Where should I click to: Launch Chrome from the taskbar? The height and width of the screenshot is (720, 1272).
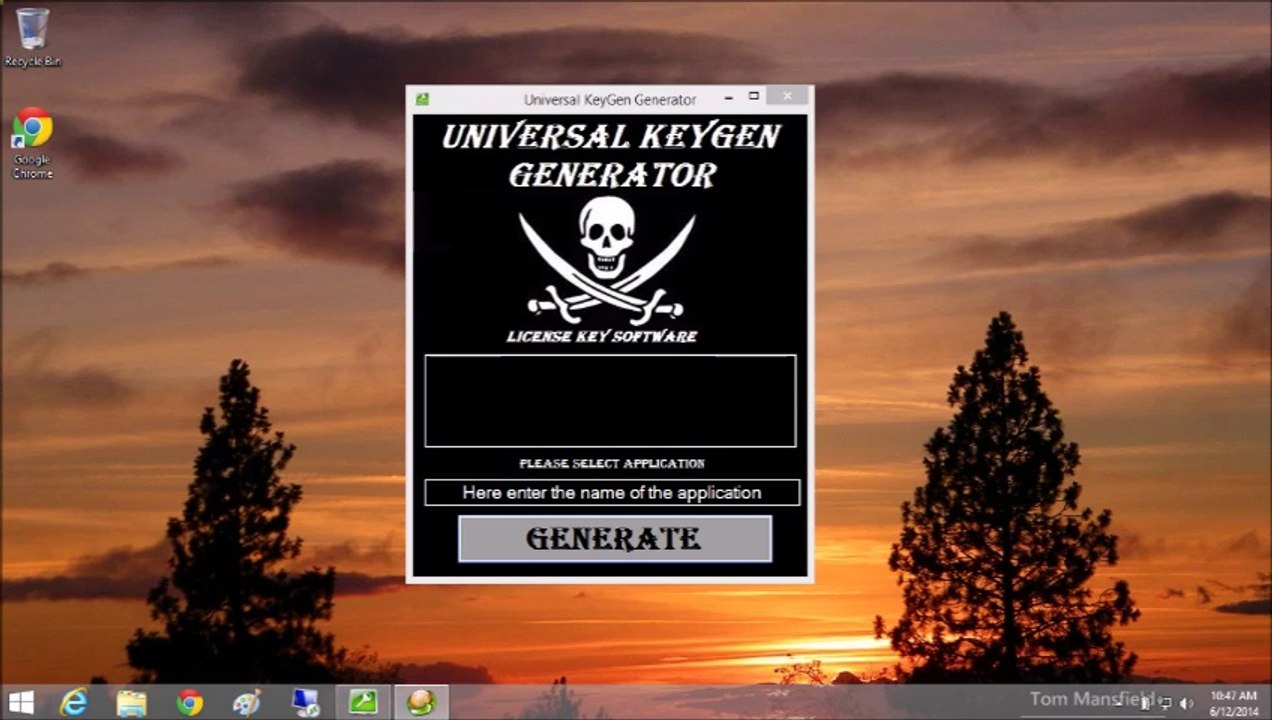(189, 702)
